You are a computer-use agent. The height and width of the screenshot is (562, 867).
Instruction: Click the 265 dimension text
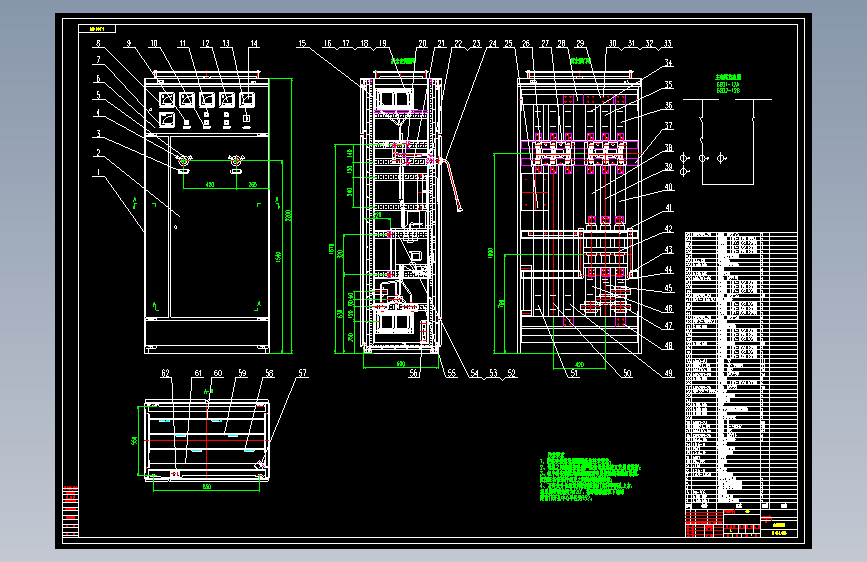253,185
